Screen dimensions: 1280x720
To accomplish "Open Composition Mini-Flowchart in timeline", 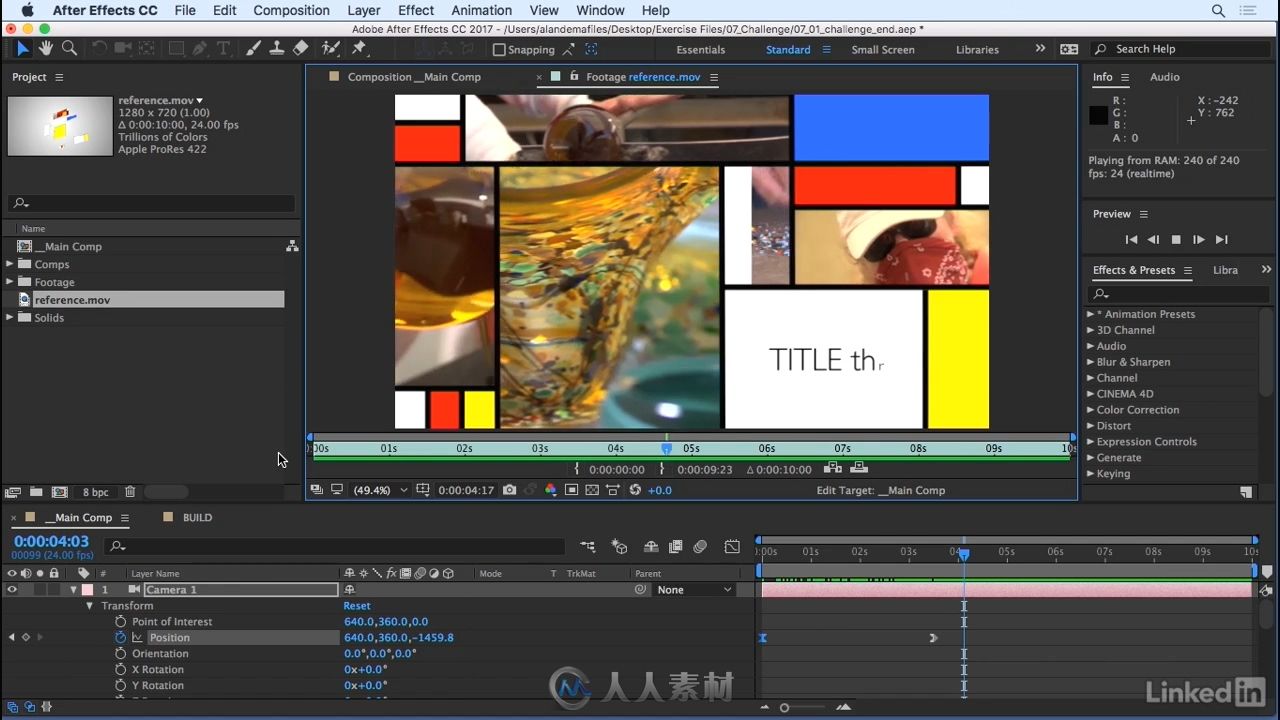I will tap(588, 547).
